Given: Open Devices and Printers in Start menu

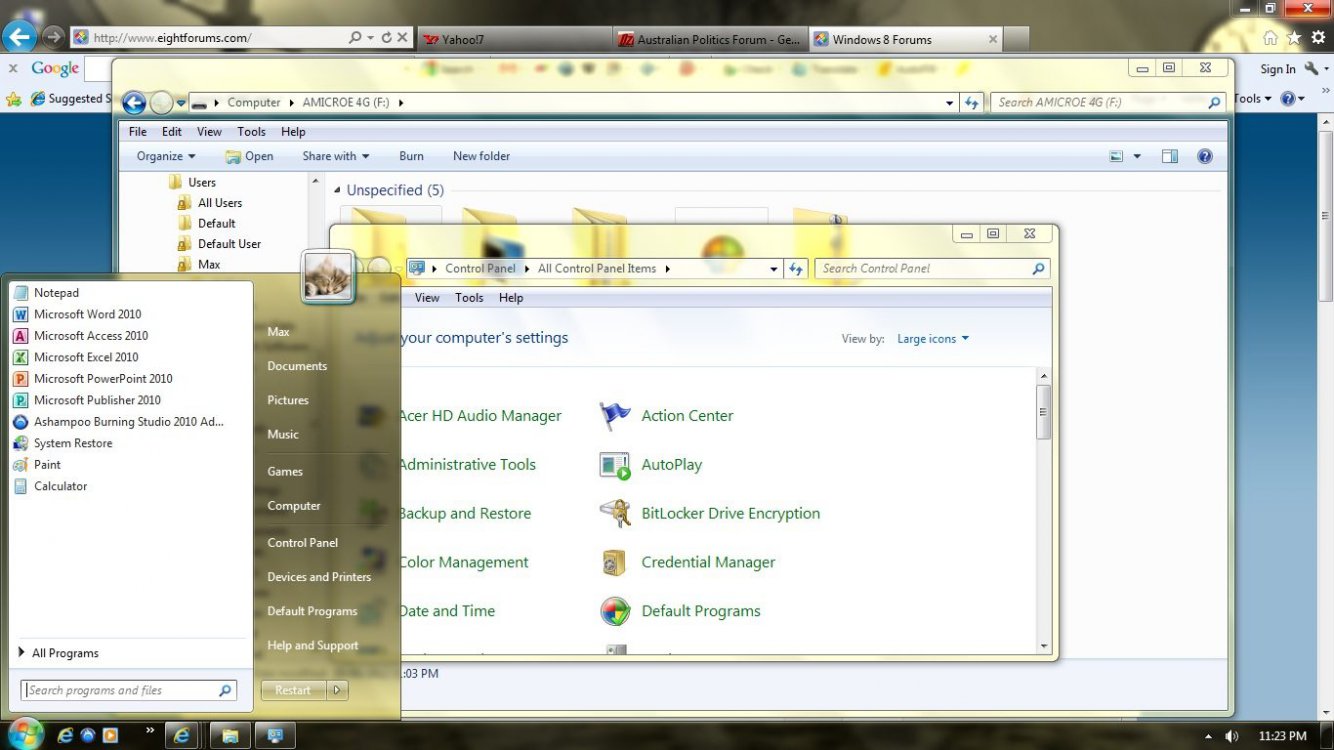Looking at the screenshot, I should tap(319, 577).
